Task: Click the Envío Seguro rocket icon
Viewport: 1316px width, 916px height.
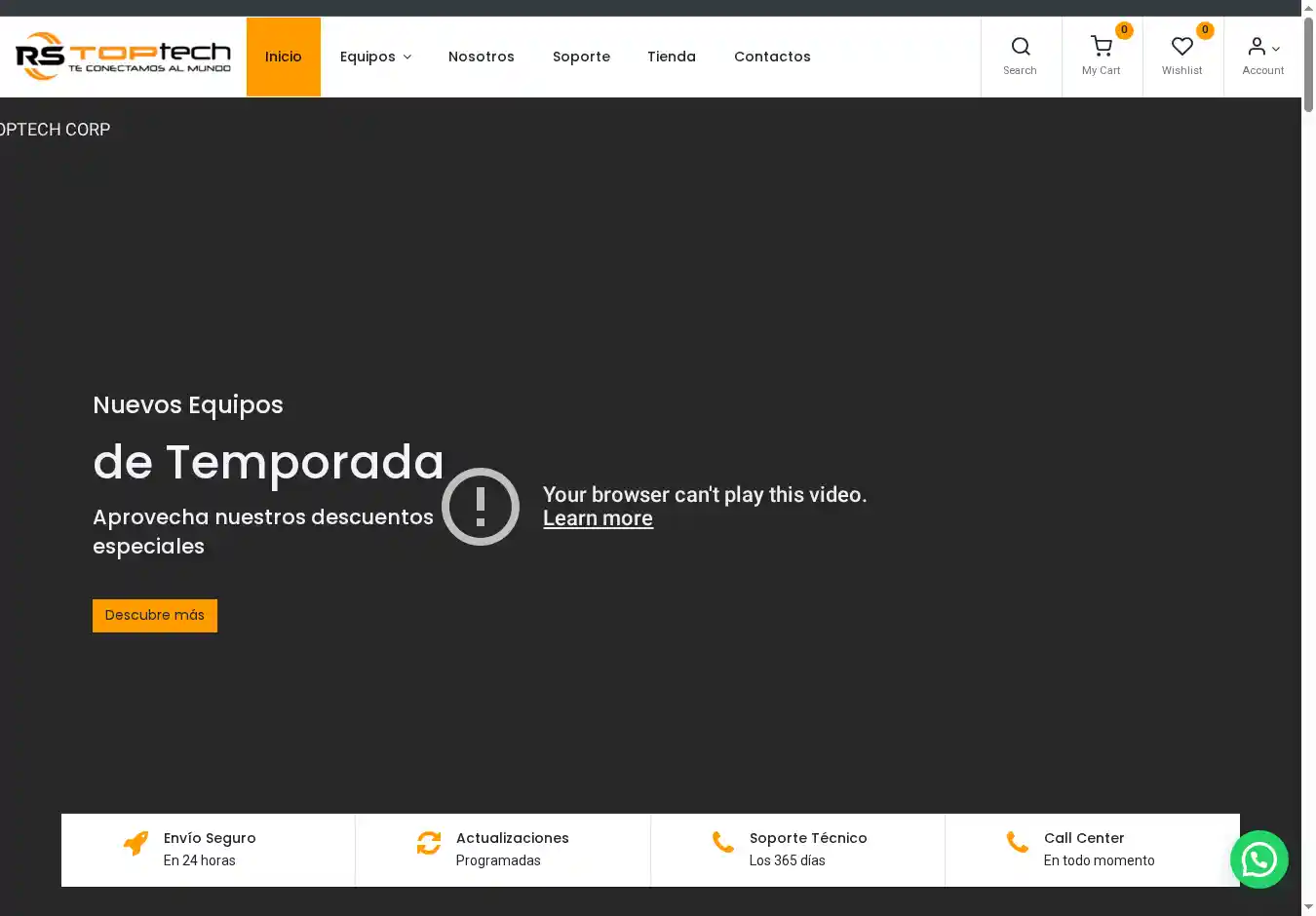Action: pyautogui.click(x=136, y=843)
